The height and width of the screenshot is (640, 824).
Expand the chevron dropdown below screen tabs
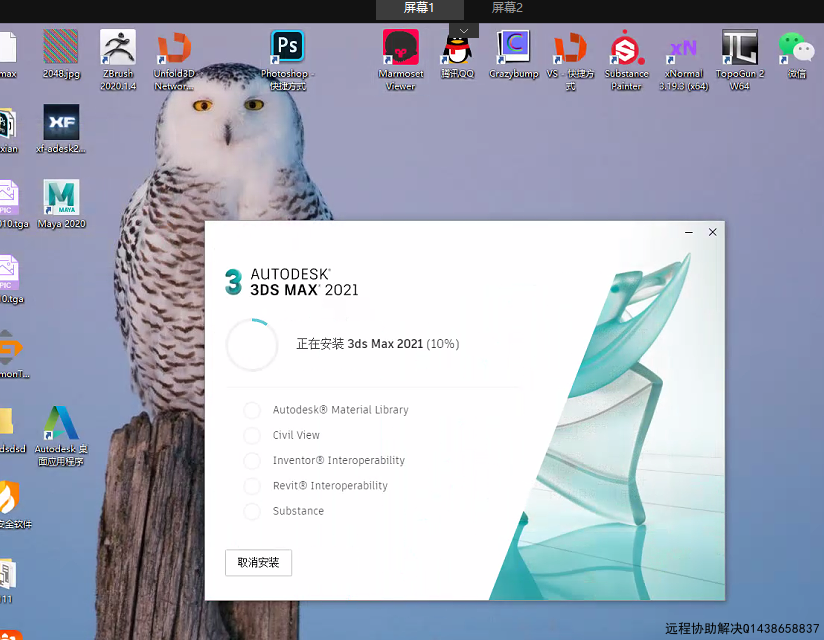click(x=464, y=30)
